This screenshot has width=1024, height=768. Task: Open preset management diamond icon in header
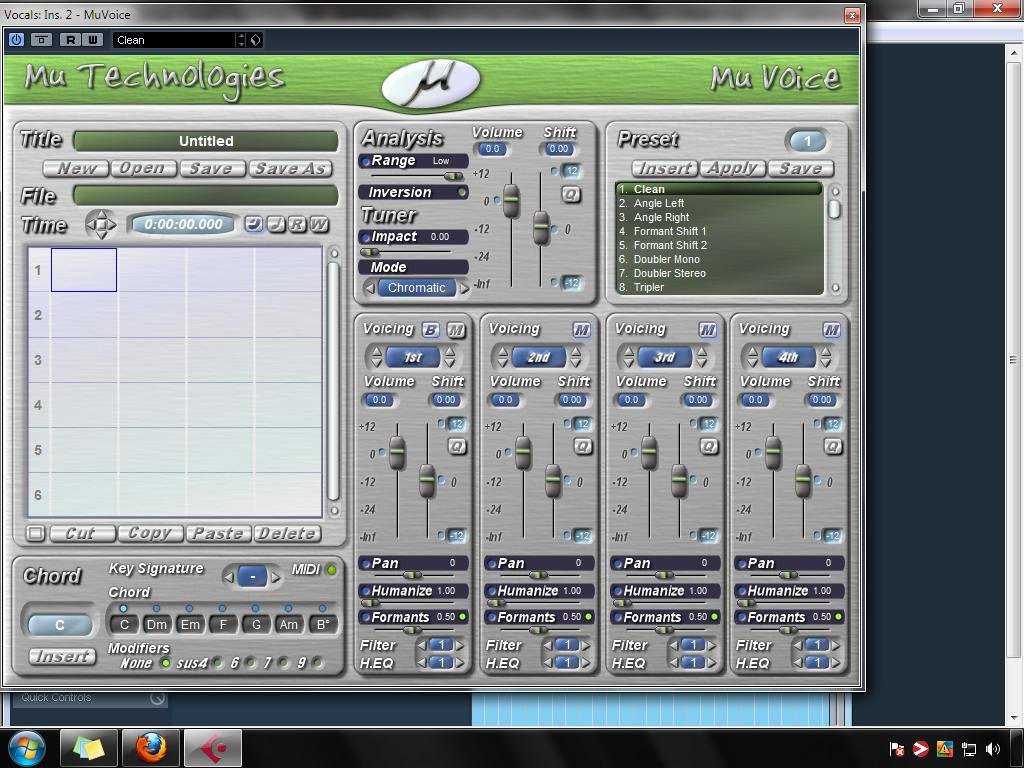(255, 40)
